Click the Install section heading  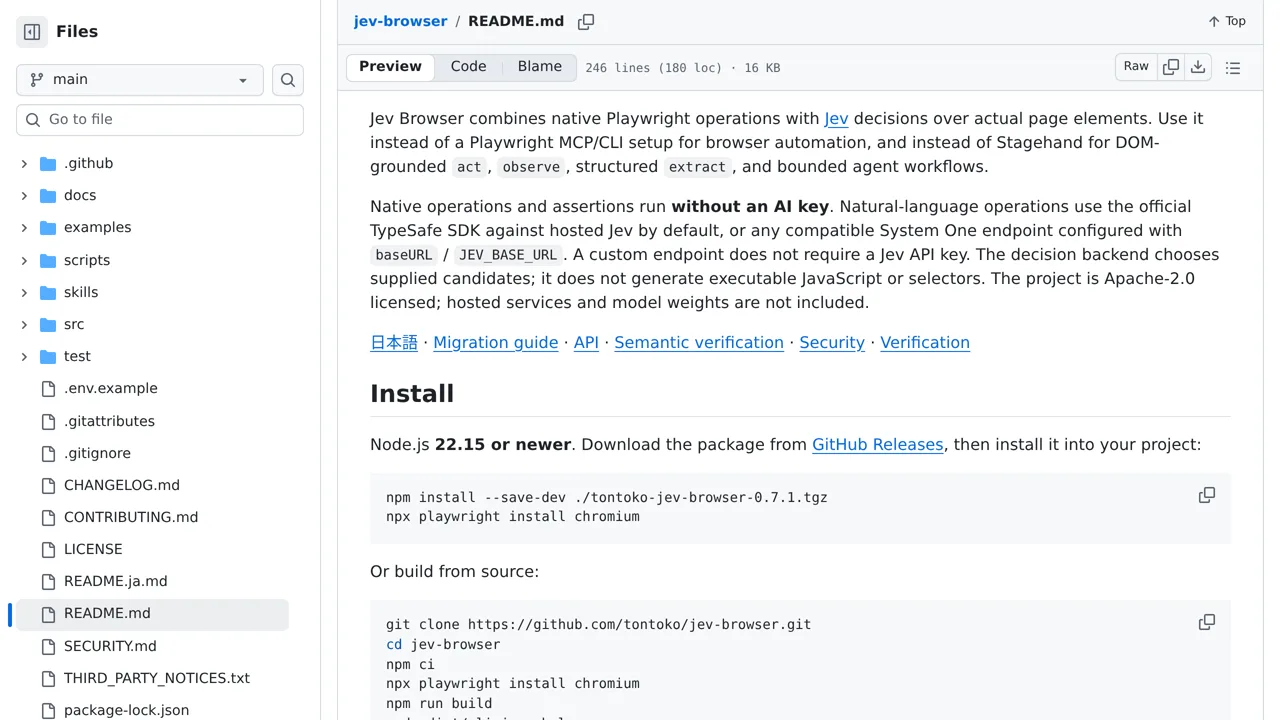412,394
